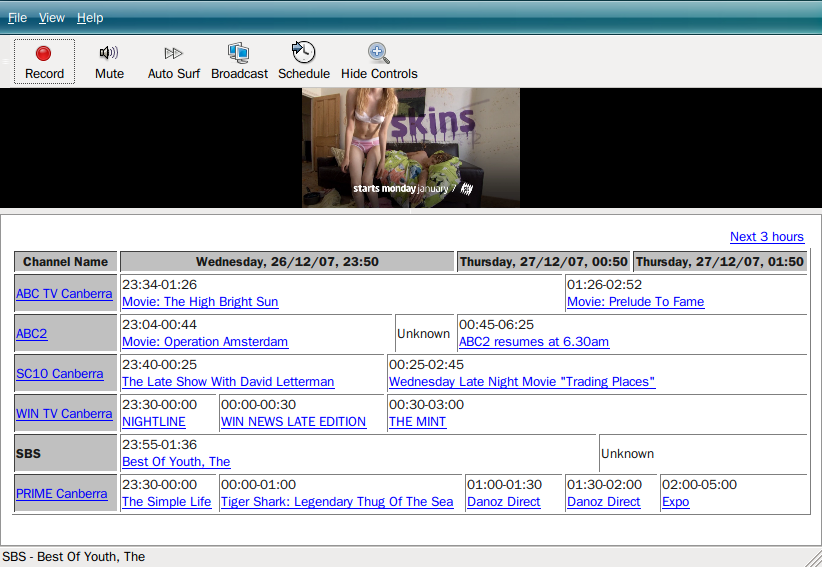Open ABC2 resumes at 6.30am listing

coord(534,342)
